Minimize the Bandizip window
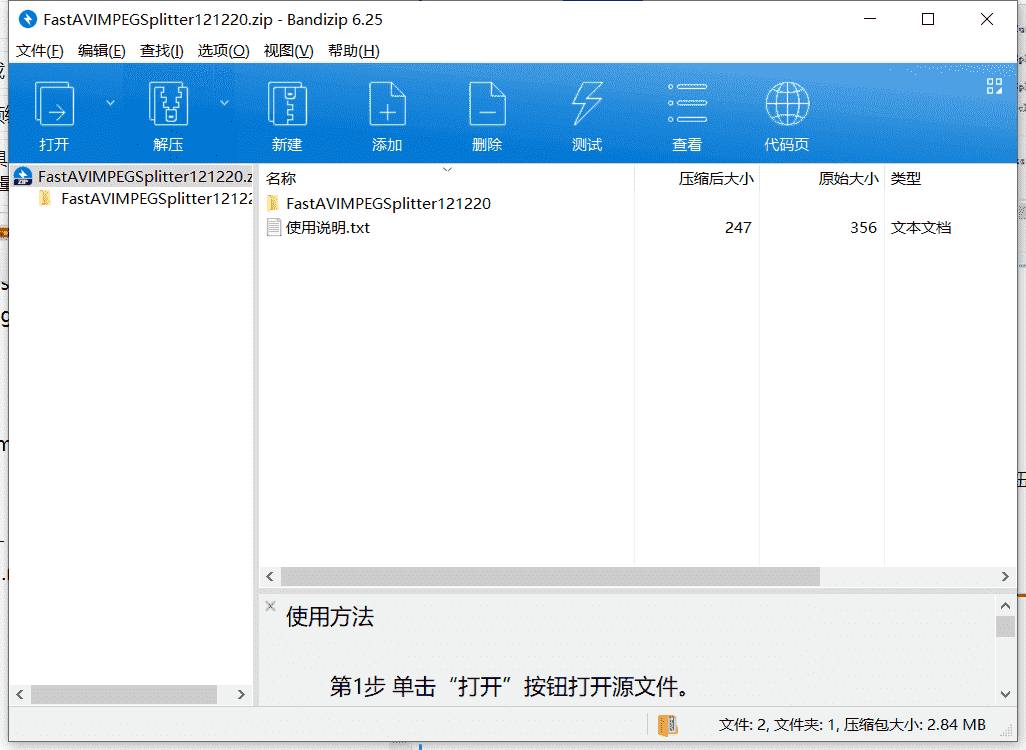Screen dimensions: 1026x750 point(870,20)
